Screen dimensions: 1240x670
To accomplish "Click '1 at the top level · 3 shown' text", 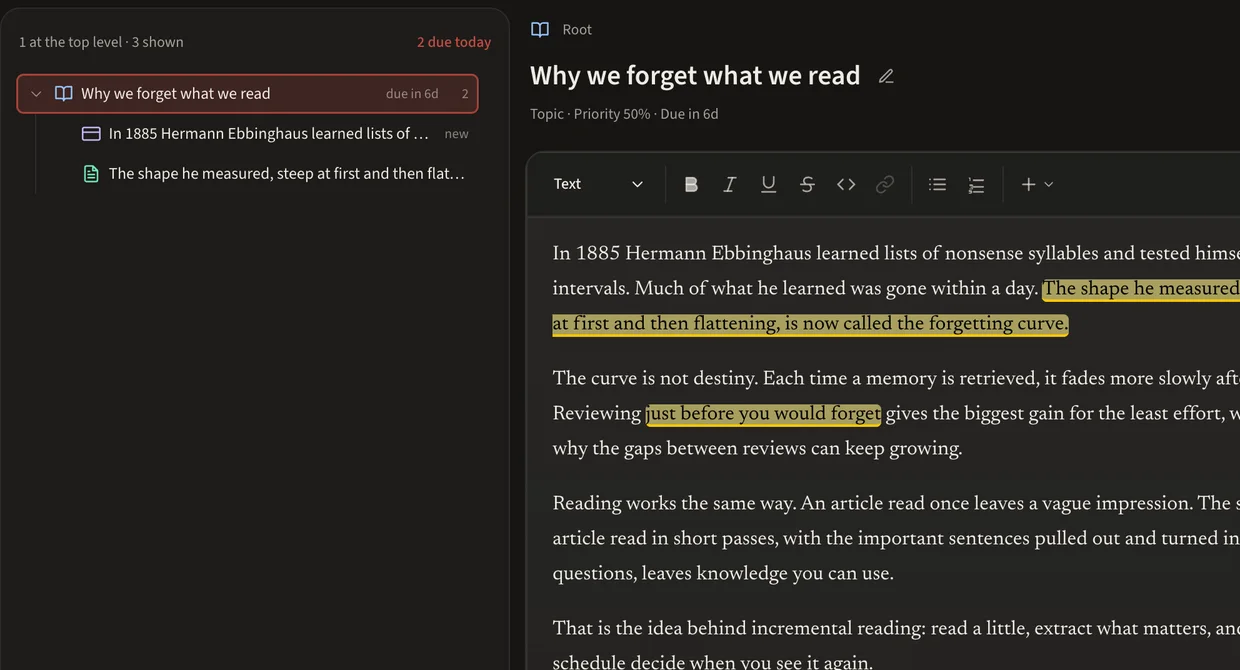I will pos(101,42).
